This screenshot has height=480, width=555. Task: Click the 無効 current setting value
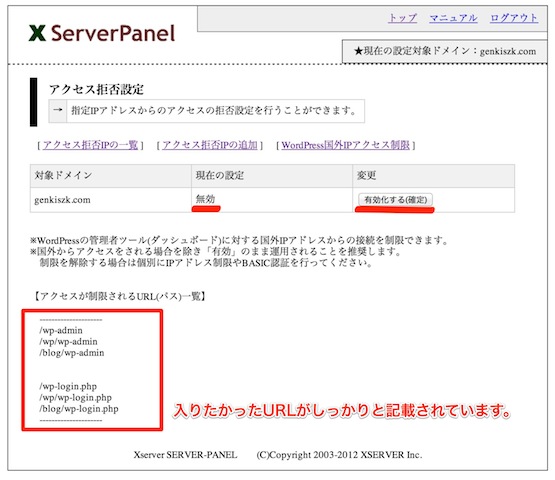point(205,199)
